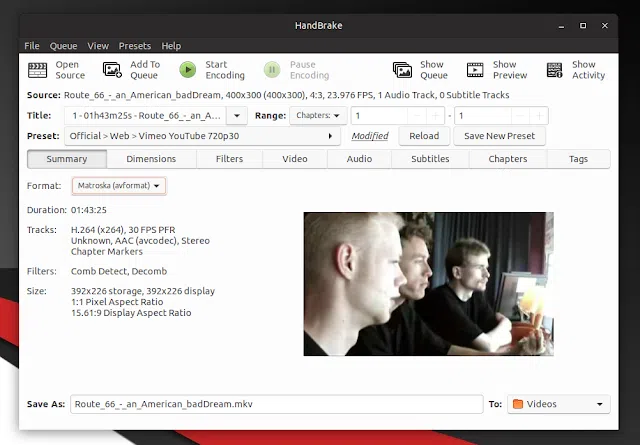Open the Preset selector menu
The image size is (640, 445).
pyautogui.click(x=202, y=136)
